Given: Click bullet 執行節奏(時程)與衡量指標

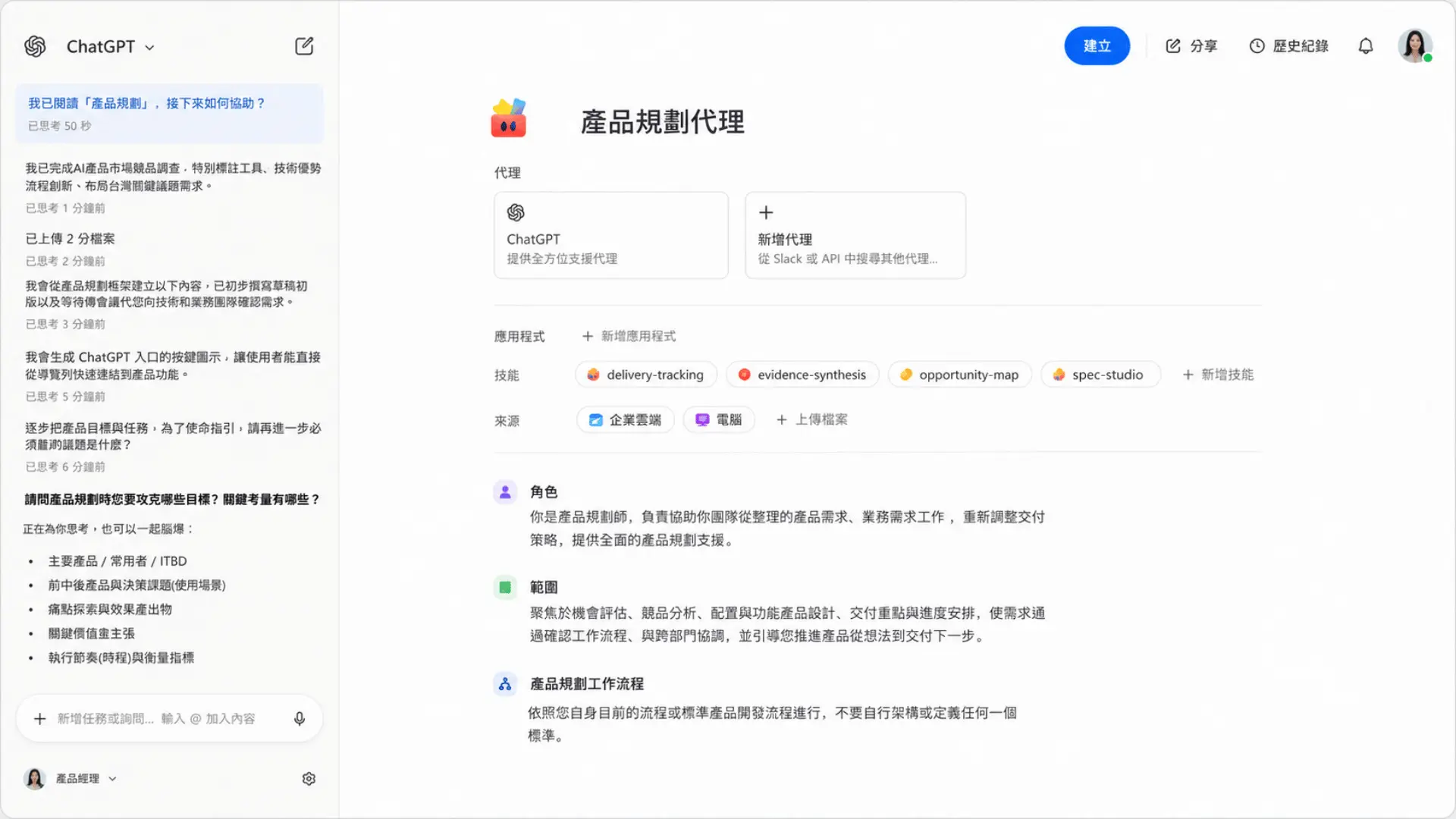Looking at the screenshot, I should pyautogui.click(x=121, y=658).
